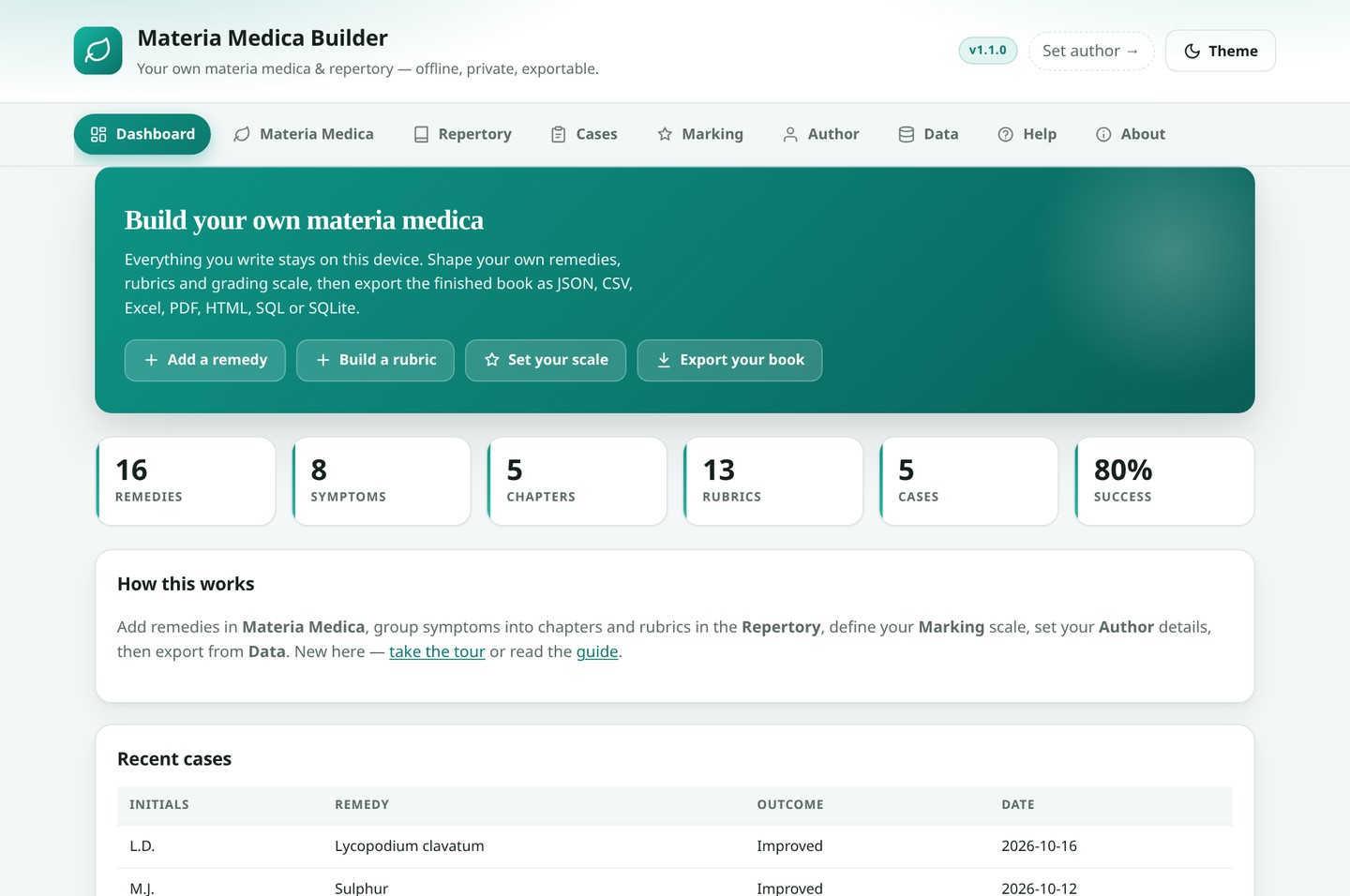Open the Marking tab

tap(700, 134)
